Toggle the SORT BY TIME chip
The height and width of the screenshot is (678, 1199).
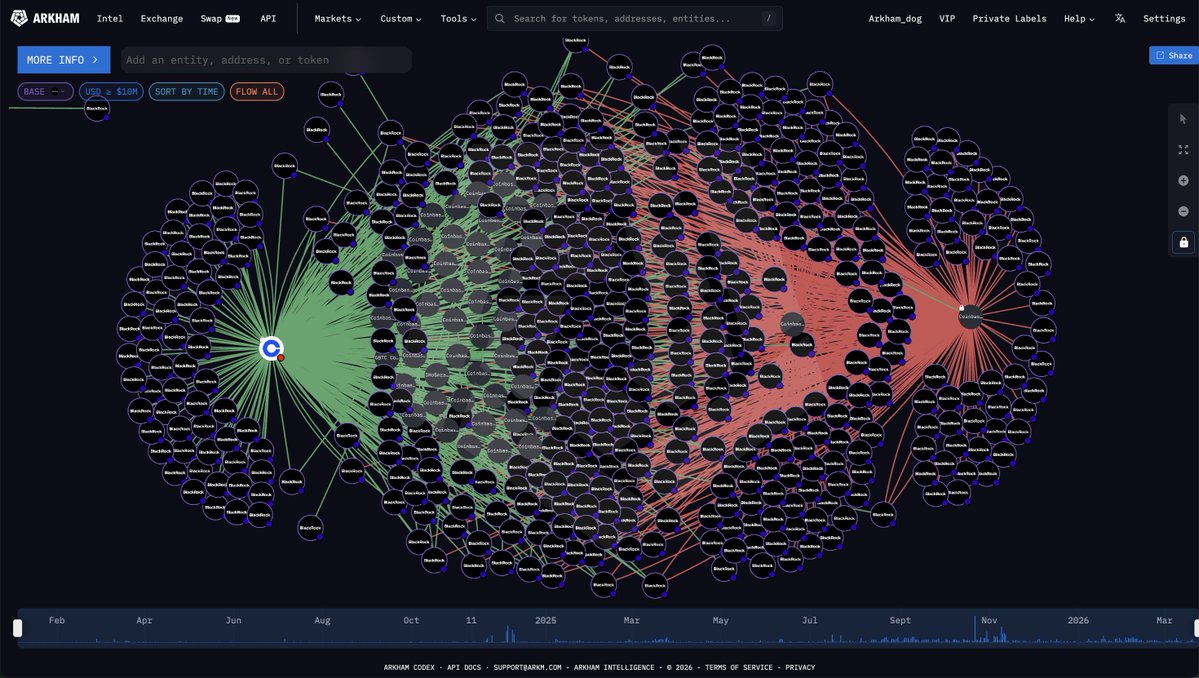[187, 92]
